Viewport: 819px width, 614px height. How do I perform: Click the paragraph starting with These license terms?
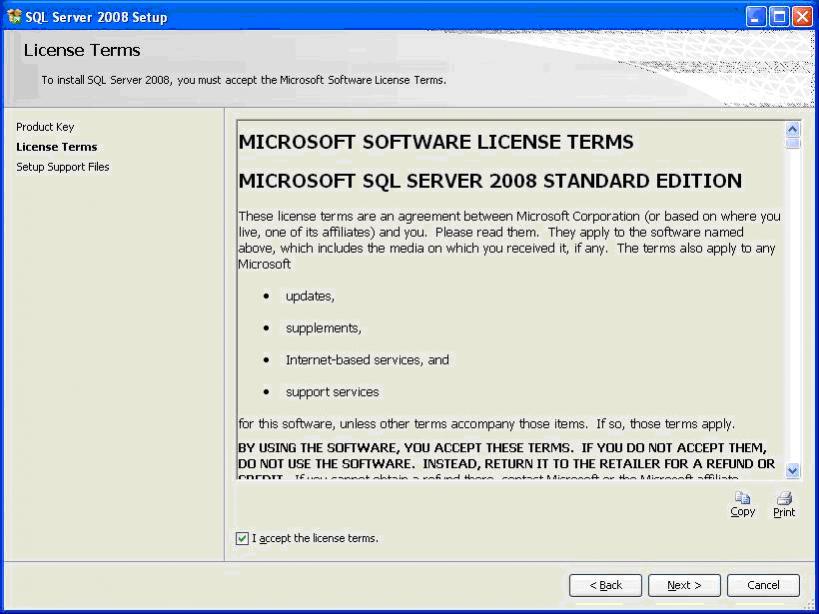coord(509,240)
